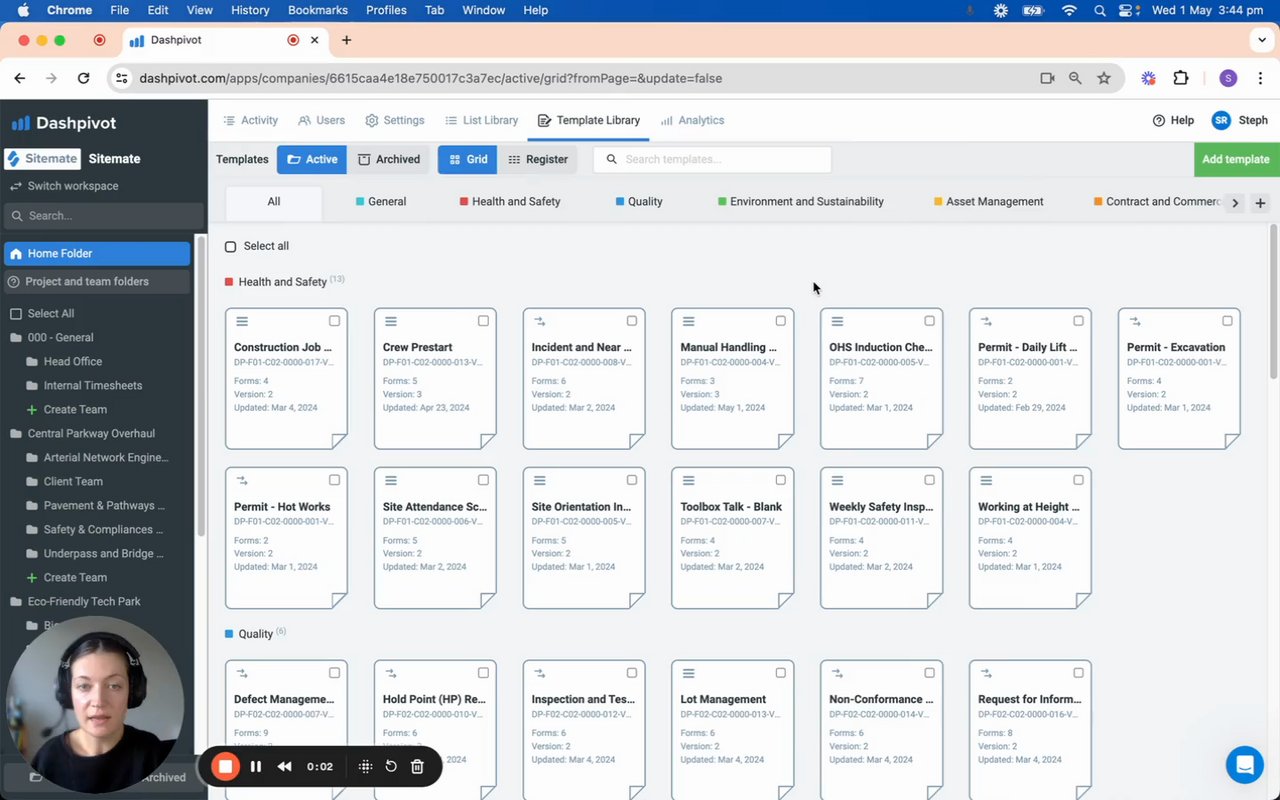This screenshot has height=800, width=1280.
Task: Check the Toolbox Talk - Blank checkbox
Action: click(x=781, y=480)
